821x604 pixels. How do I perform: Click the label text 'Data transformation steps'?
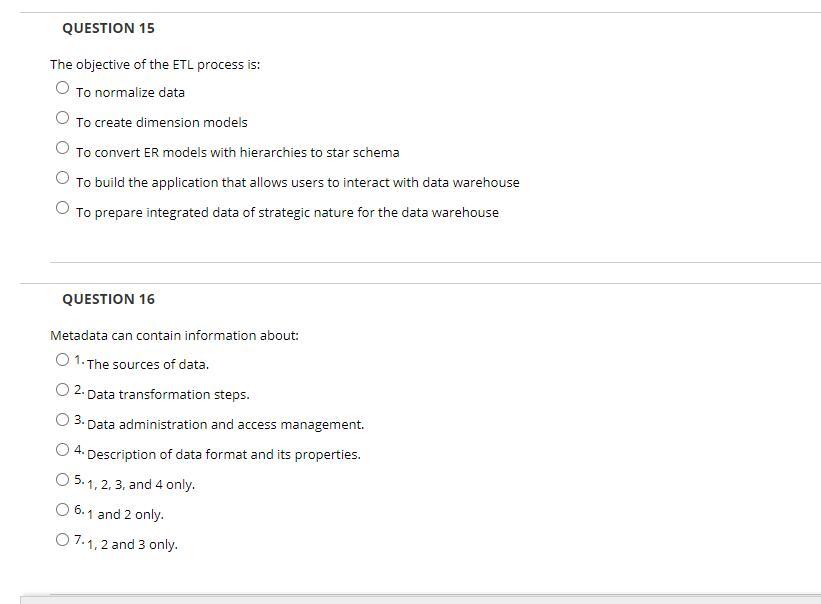[169, 394]
